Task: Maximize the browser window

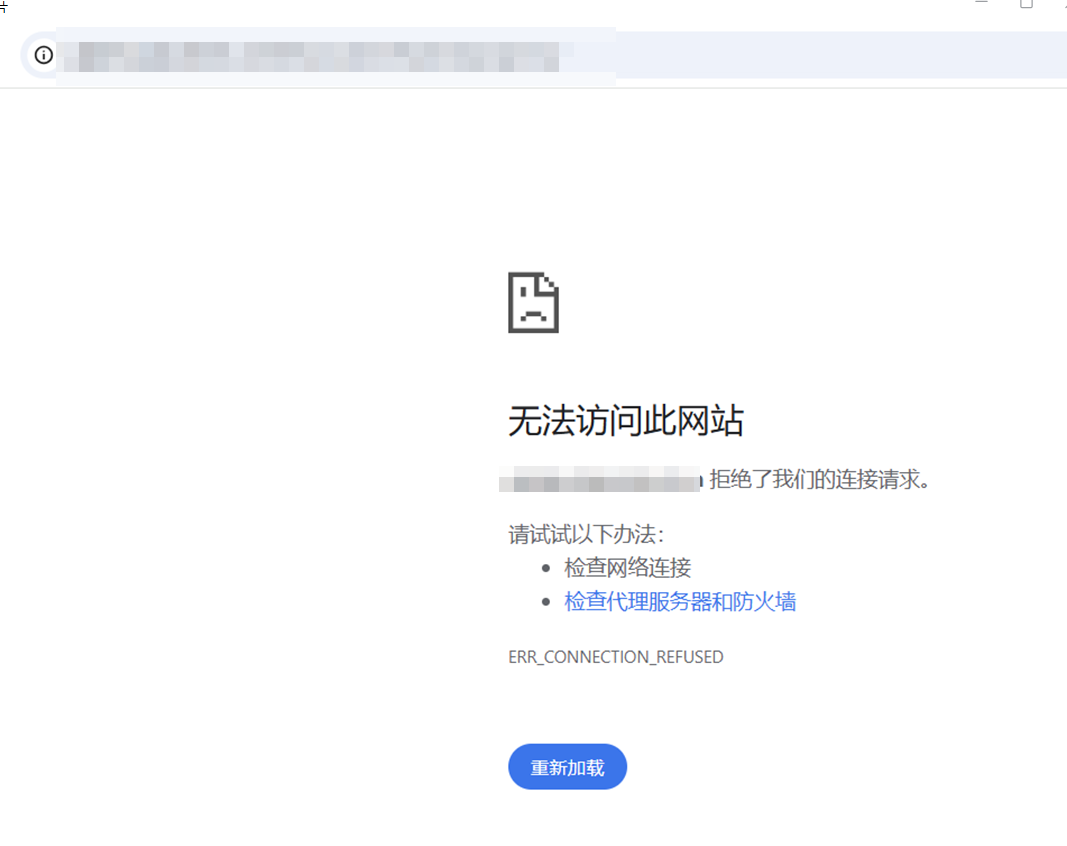Action: (x=1026, y=3)
